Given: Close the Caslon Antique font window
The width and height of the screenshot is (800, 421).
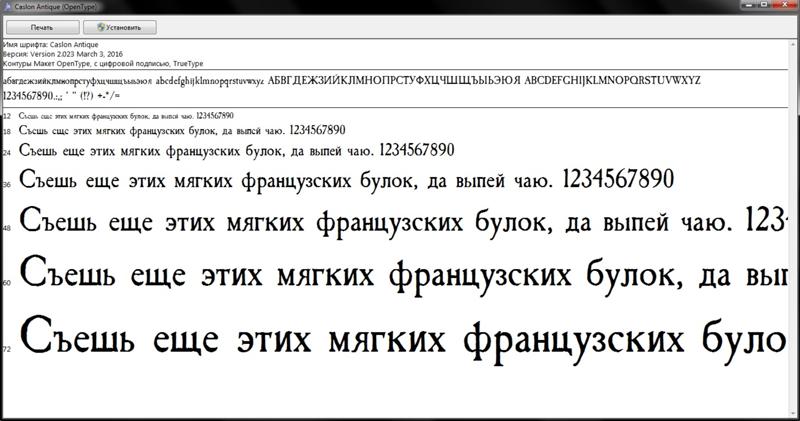Looking at the screenshot, I should 785,5.
